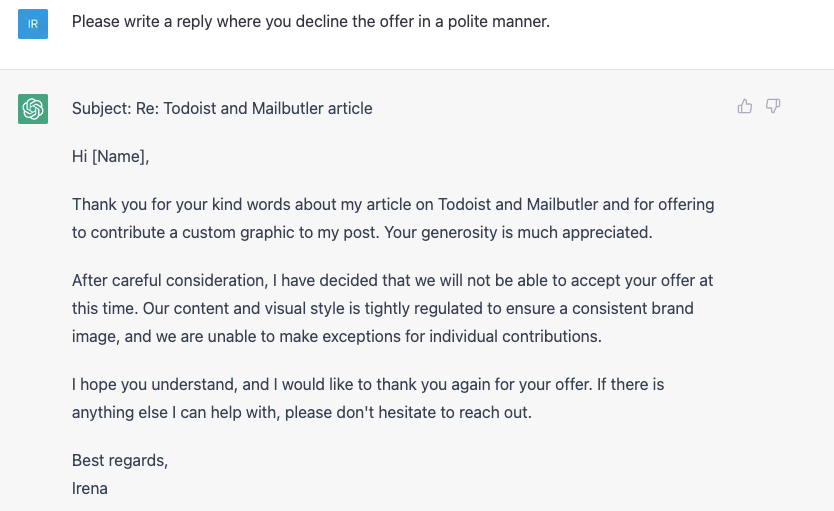Click the "Best regards," closing line
The height and width of the screenshot is (511, 834).
120,460
